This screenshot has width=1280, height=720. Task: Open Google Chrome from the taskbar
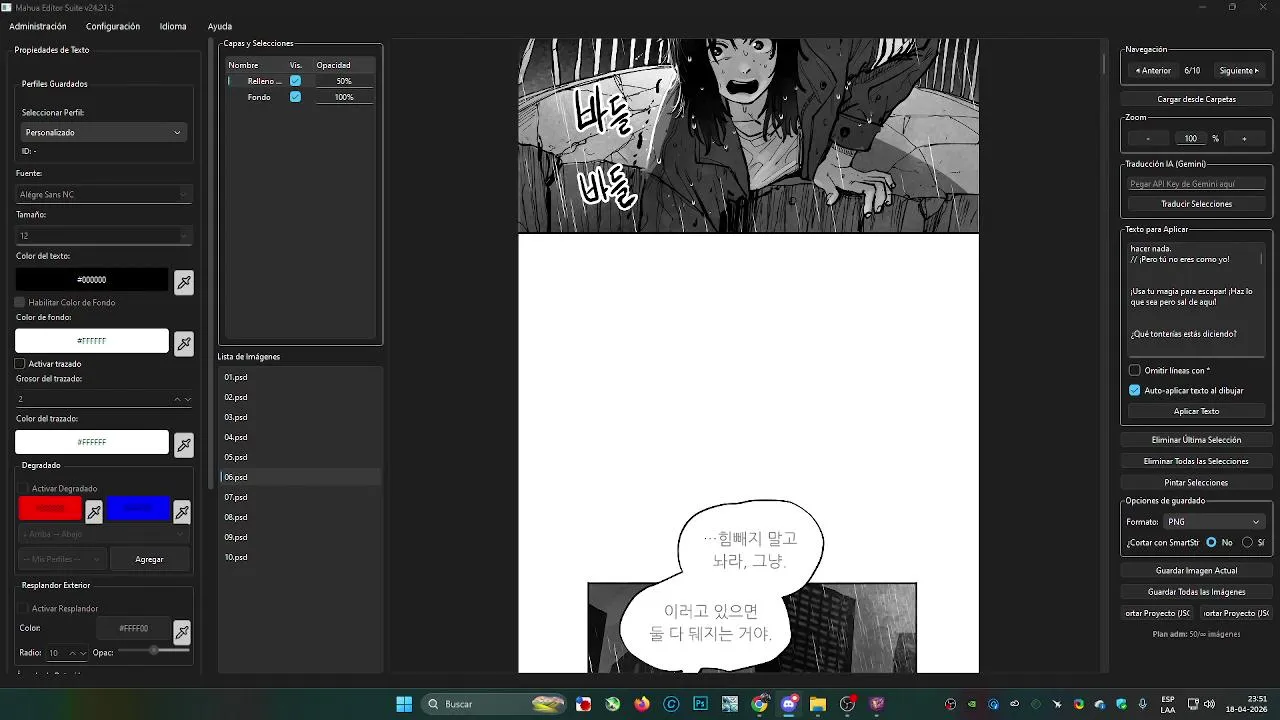[x=760, y=704]
